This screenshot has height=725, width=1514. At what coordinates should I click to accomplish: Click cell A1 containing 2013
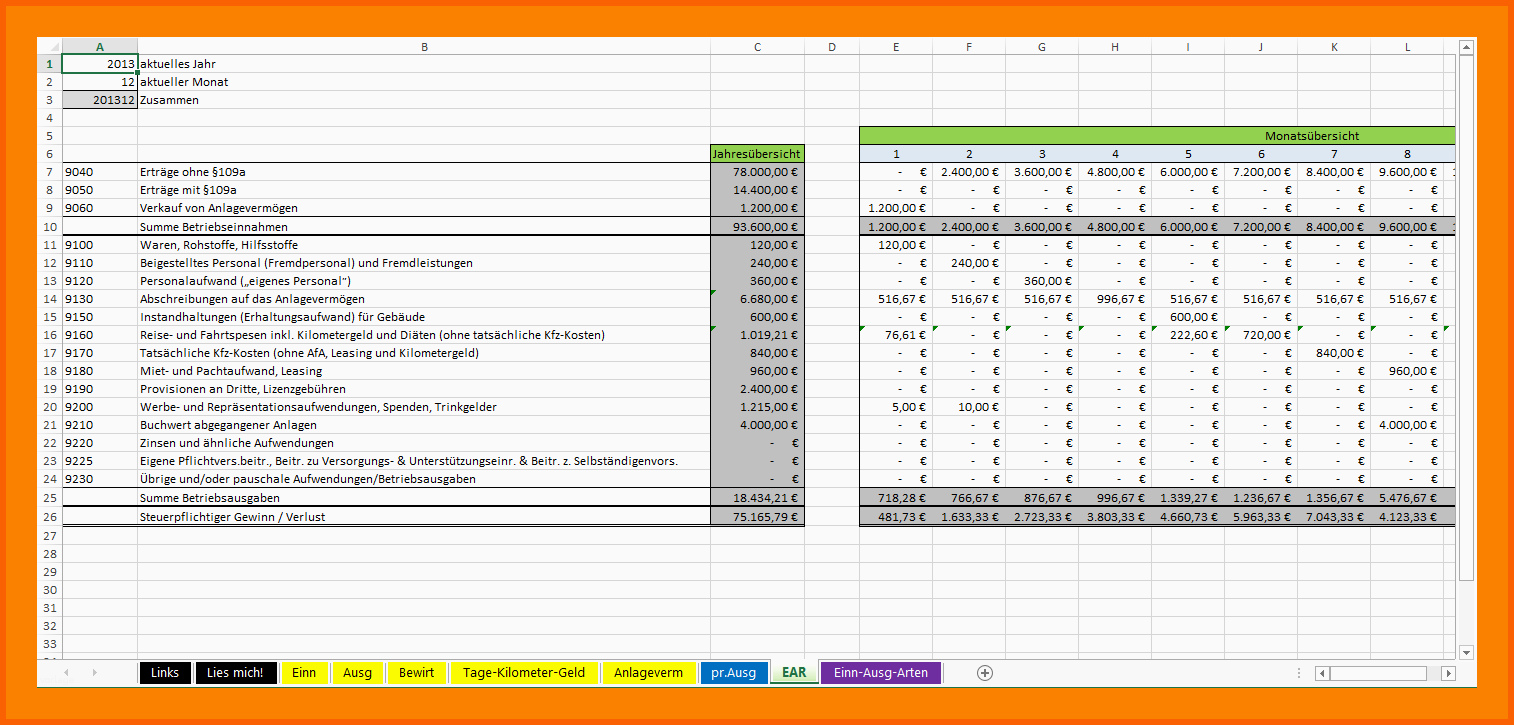coord(100,64)
